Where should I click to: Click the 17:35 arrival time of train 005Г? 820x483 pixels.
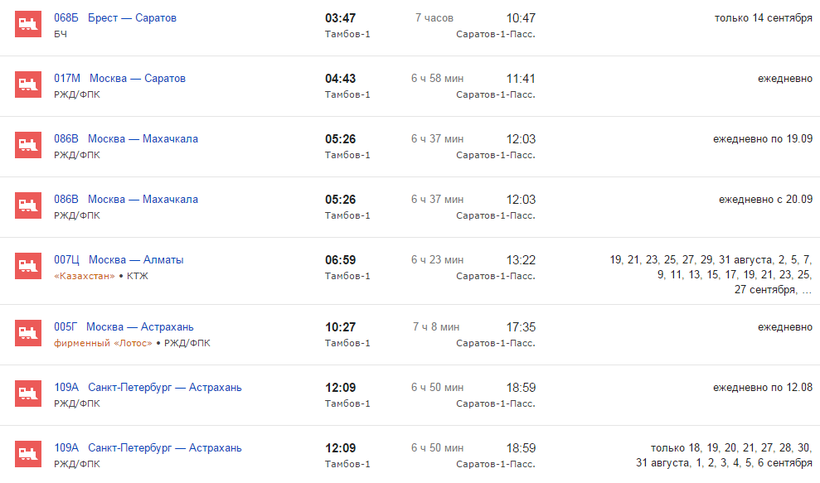521,326
